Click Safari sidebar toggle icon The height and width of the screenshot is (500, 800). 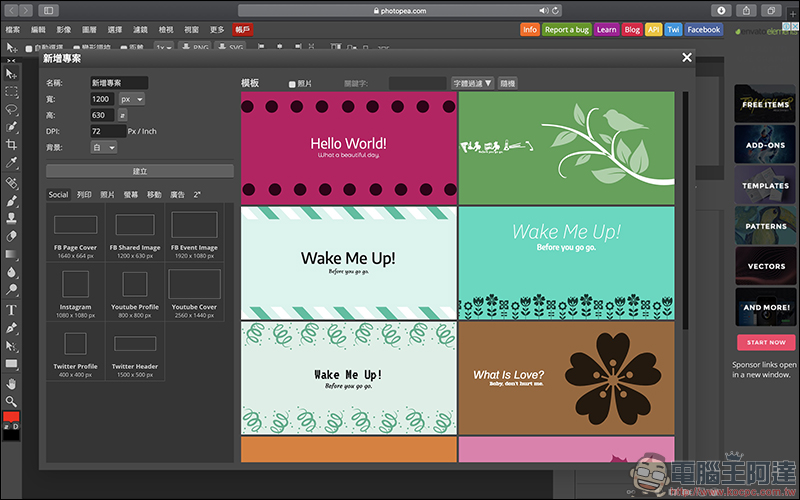point(48,10)
